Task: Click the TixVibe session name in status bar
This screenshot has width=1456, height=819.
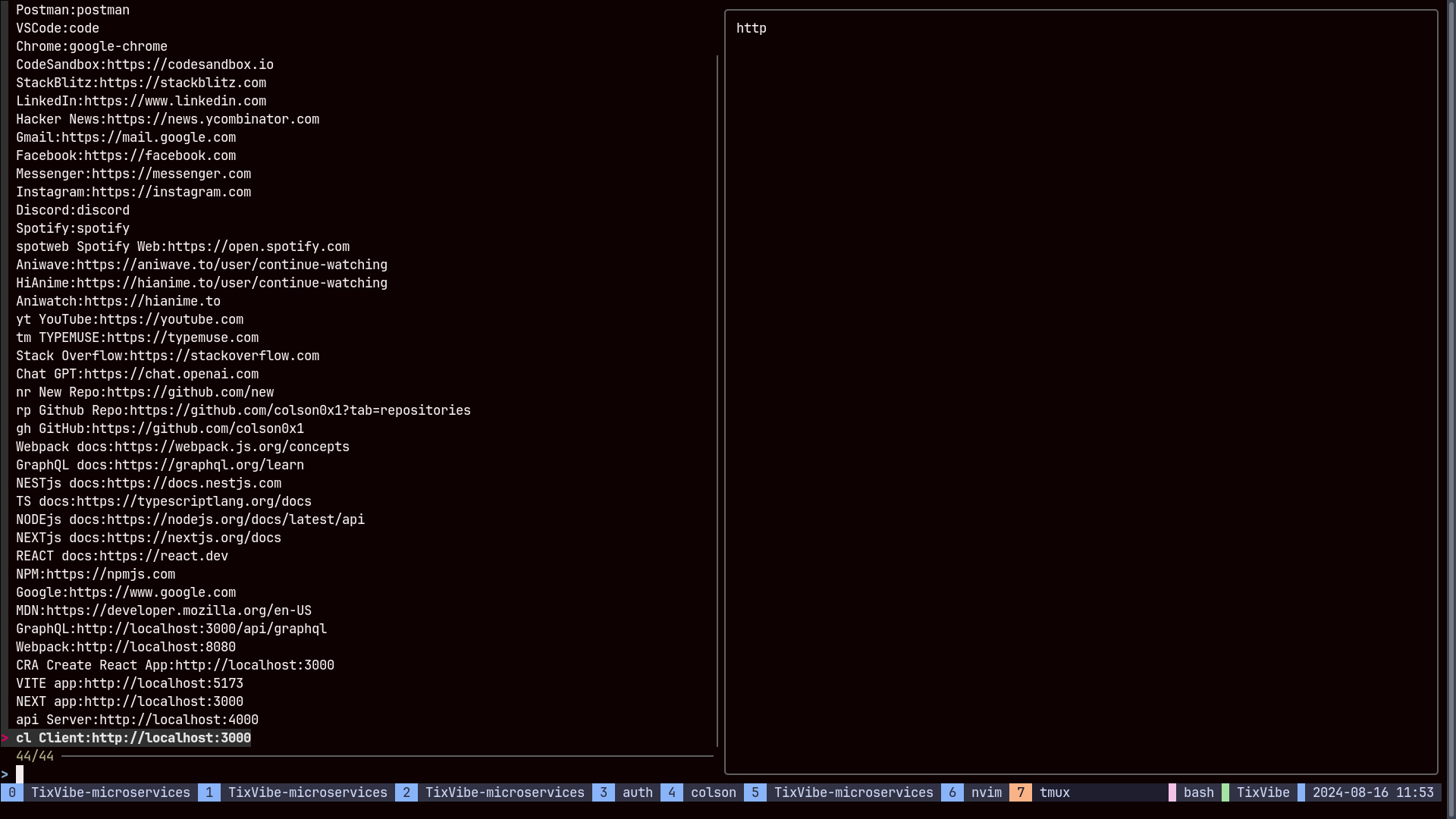Action: (x=1263, y=792)
